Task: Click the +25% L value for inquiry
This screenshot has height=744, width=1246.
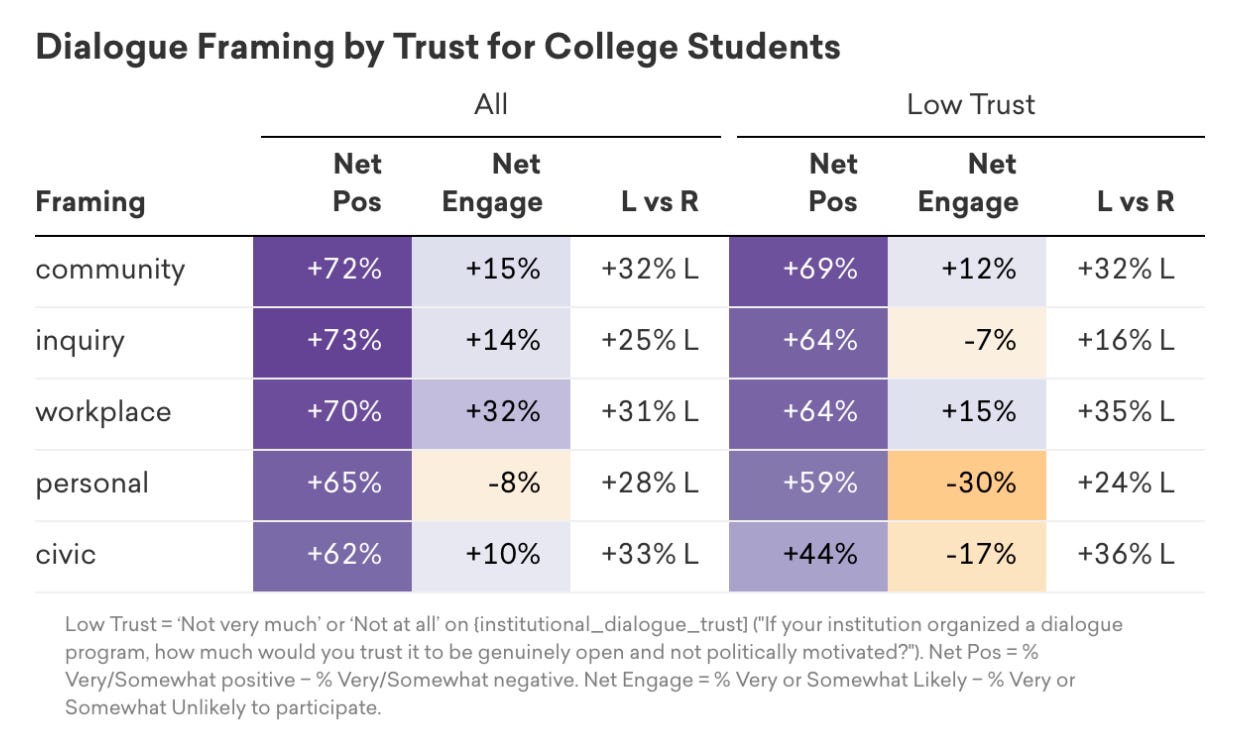Action: (x=650, y=341)
